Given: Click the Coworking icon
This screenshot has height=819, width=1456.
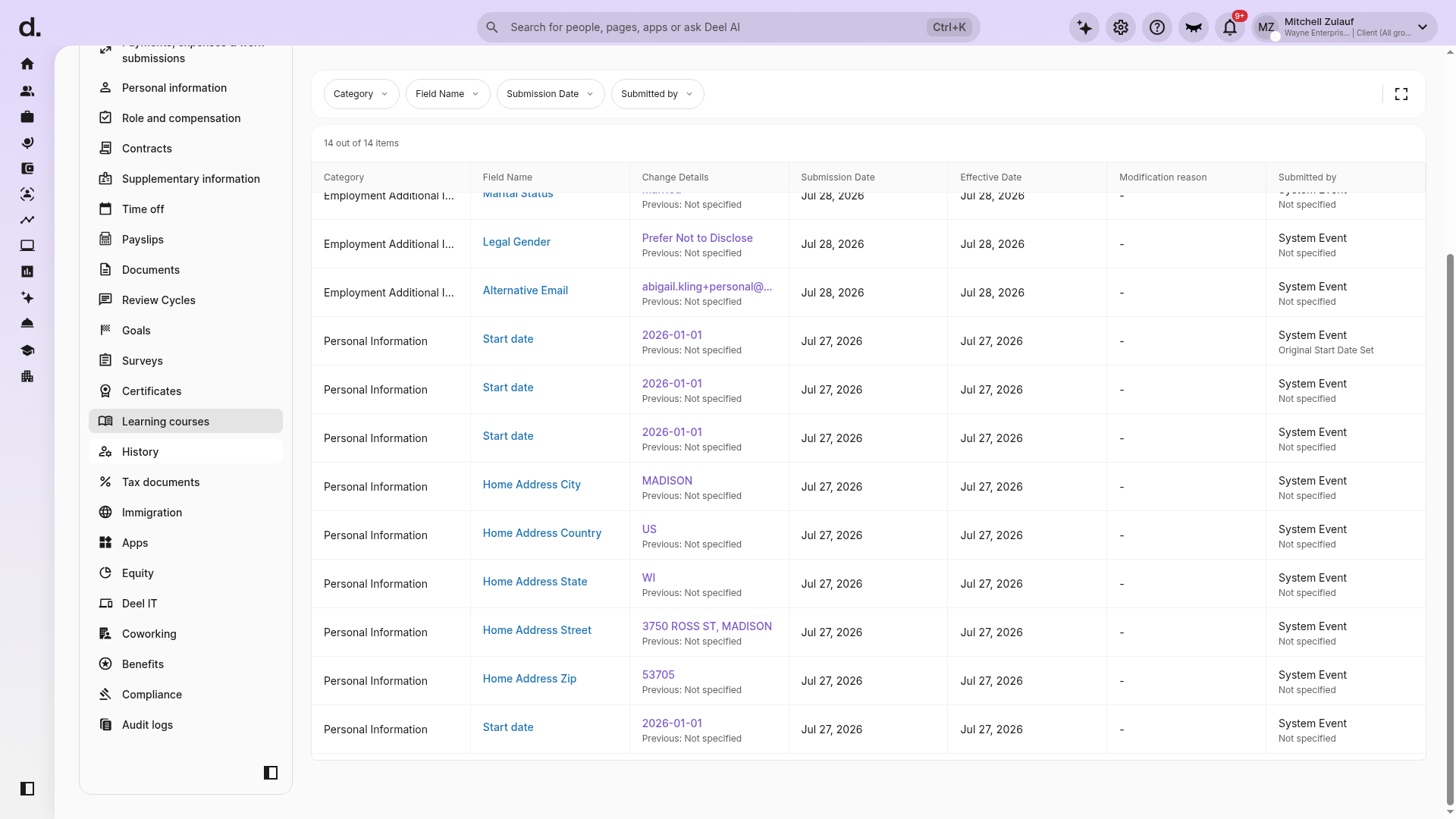Looking at the screenshot, I should pyautogui.click(x=105, y=634).
